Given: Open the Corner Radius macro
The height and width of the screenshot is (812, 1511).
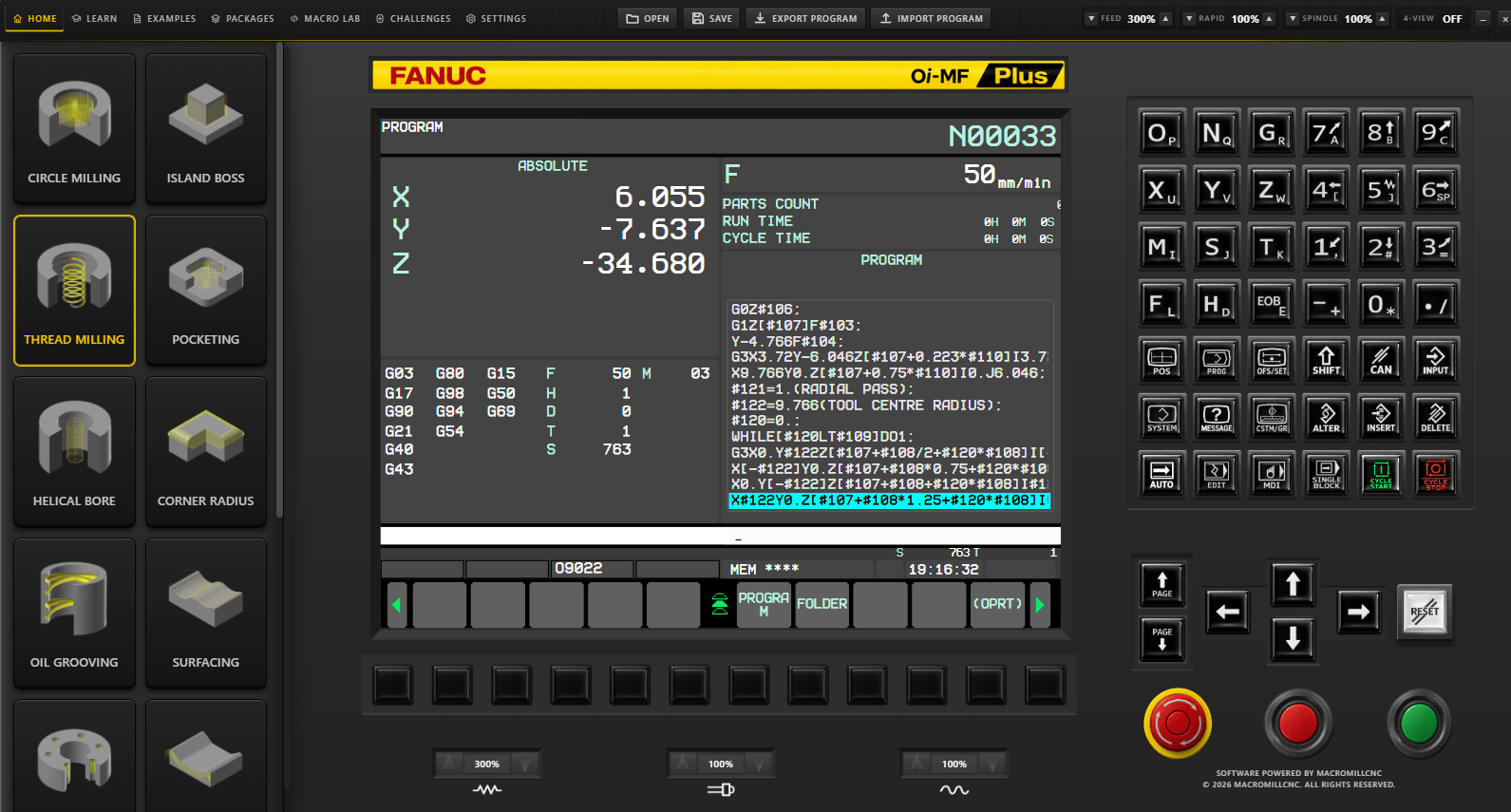Looking at the screenshot, I should click(x=206, y=452).
